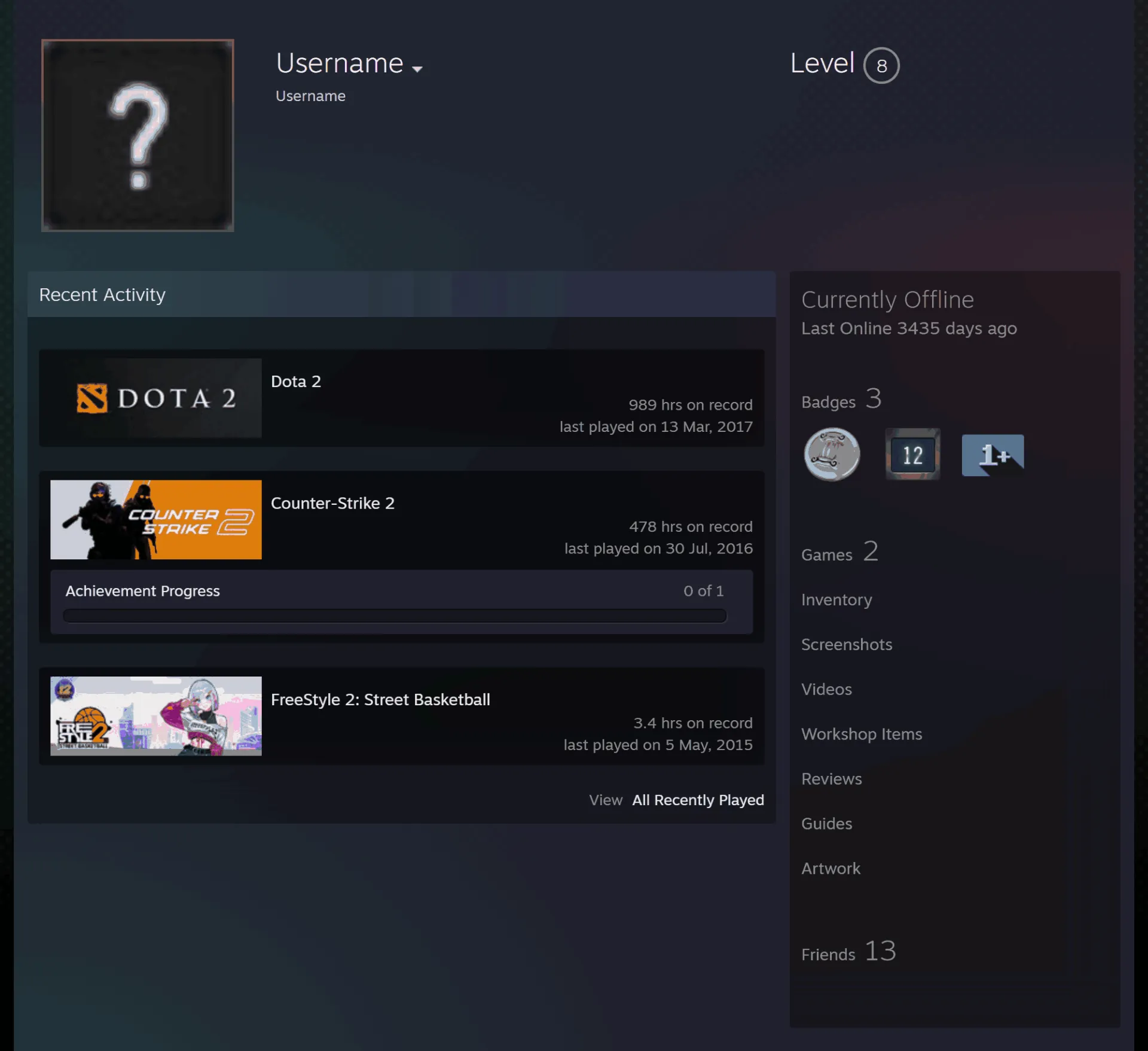Click the '0 of 1' achievement count
1148x1051 pixels.
click(704, 591)
